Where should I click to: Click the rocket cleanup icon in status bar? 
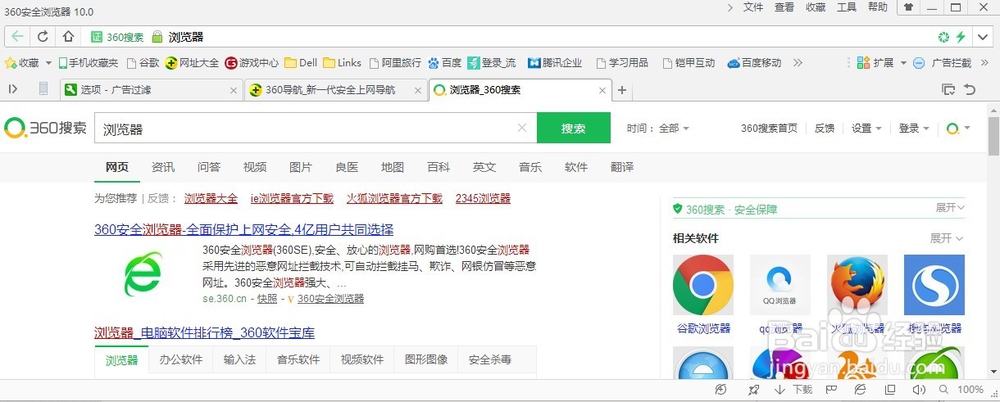pos(753,389)
